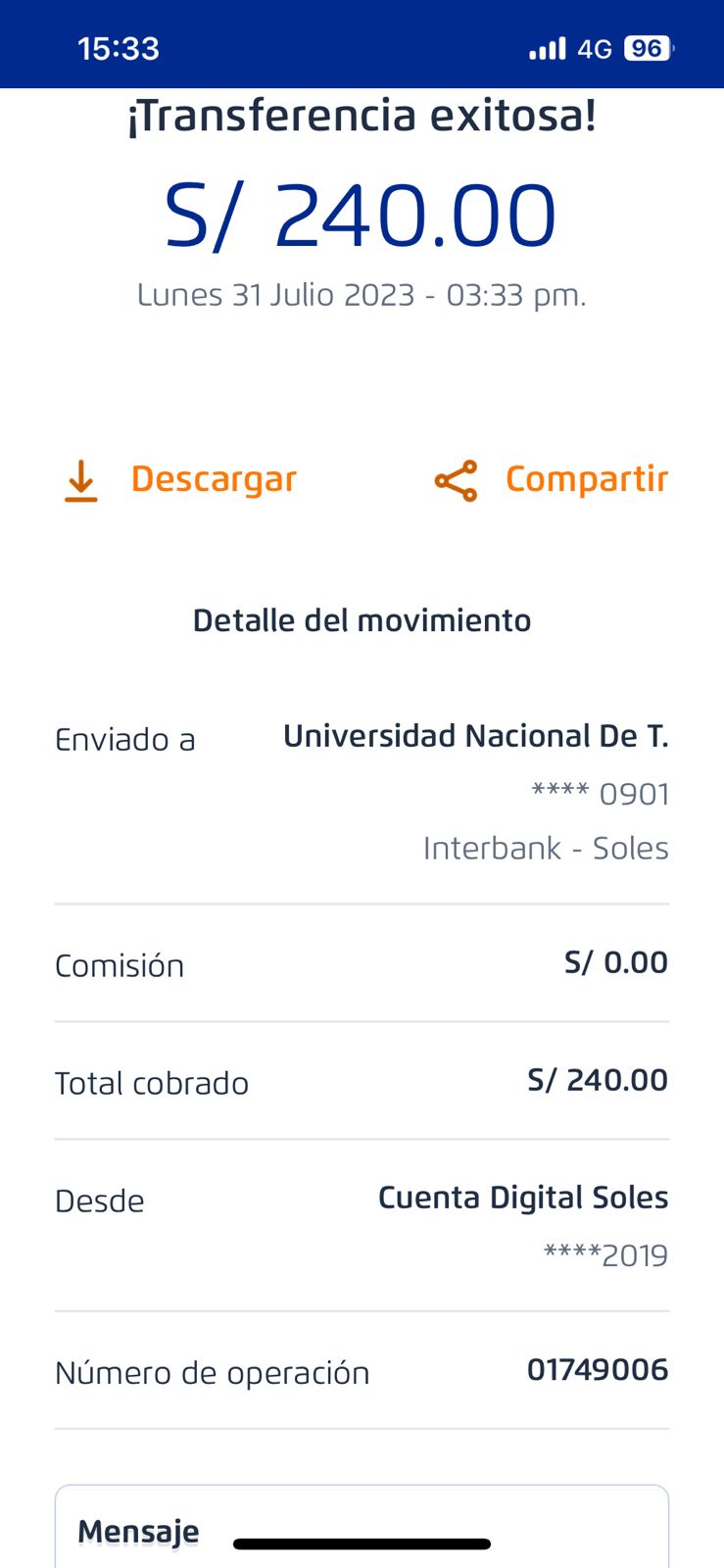Tap the Comisión S/ 0.00 value

615,962
